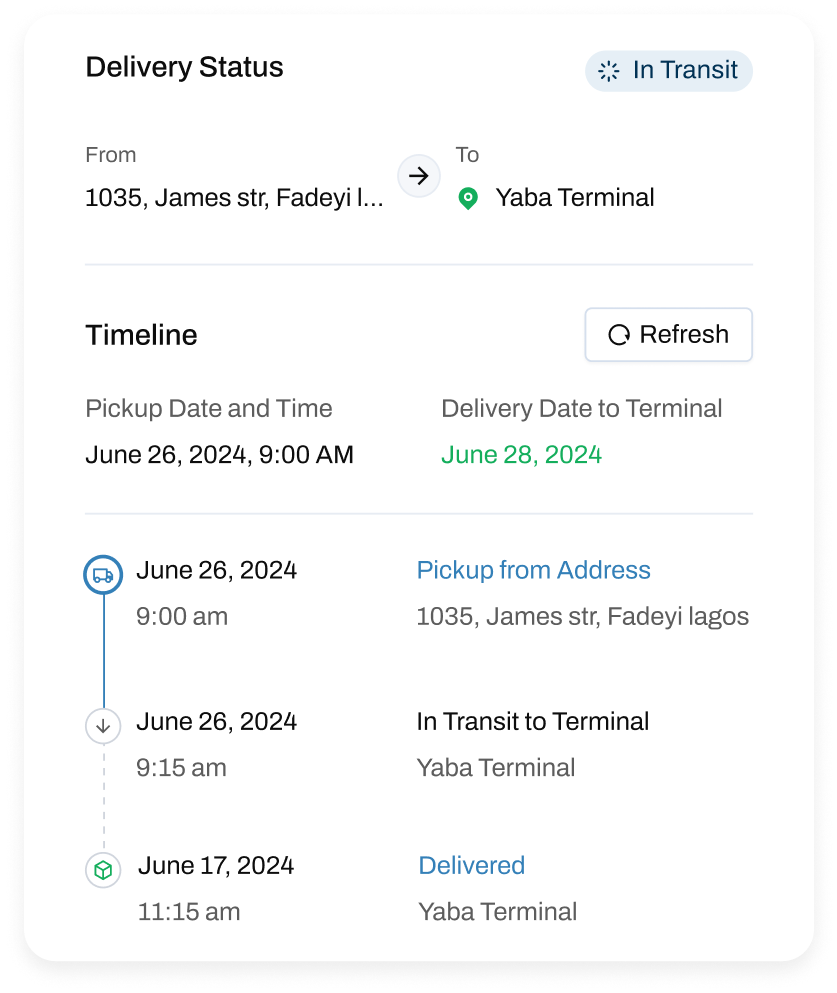Click the 11:15 am delivered timestamp
This screenshot has width=837, height=993.
pos(188,911)
